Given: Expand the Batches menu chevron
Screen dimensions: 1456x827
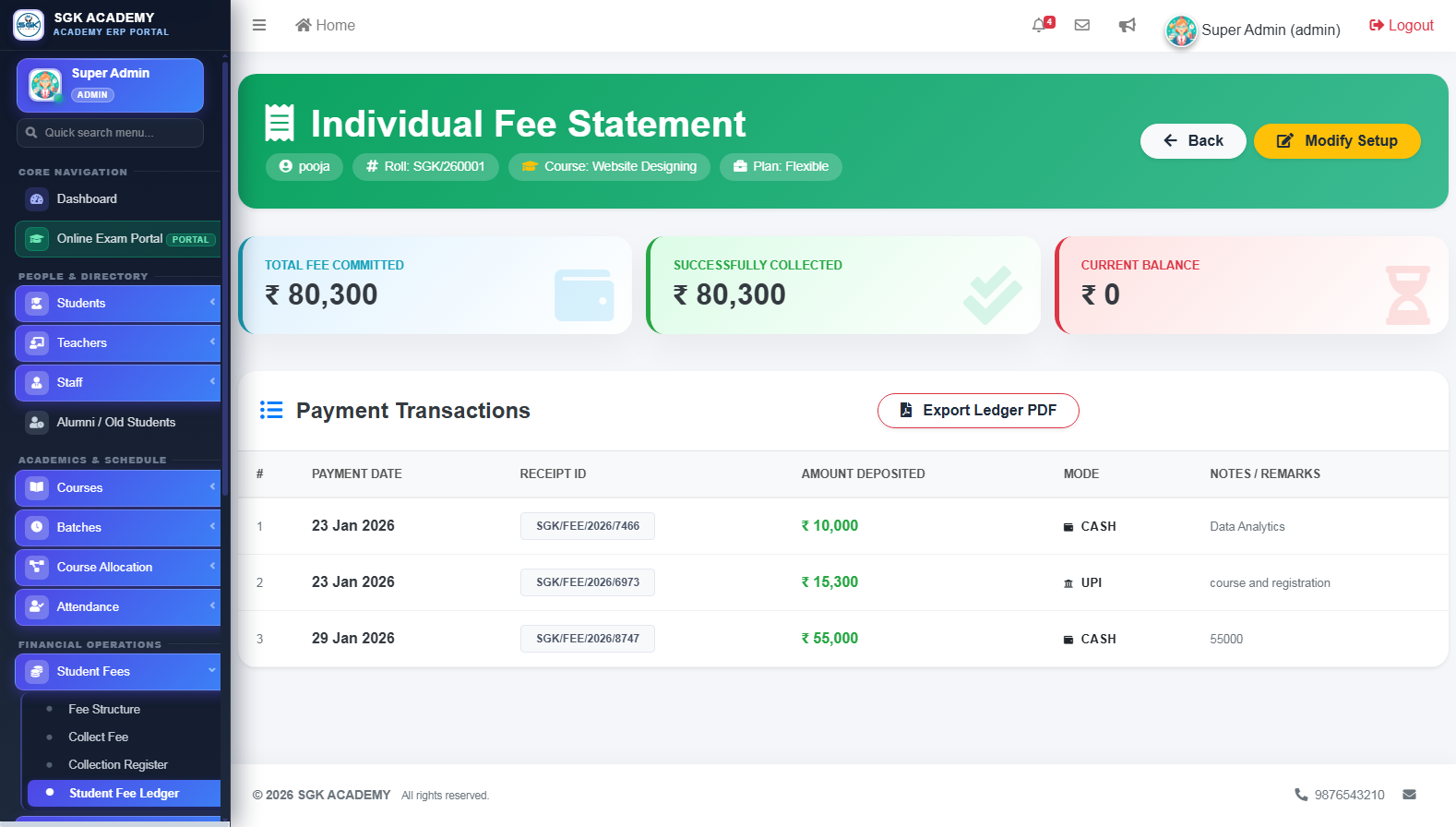Looking at the screenshot, I should 212,526.
